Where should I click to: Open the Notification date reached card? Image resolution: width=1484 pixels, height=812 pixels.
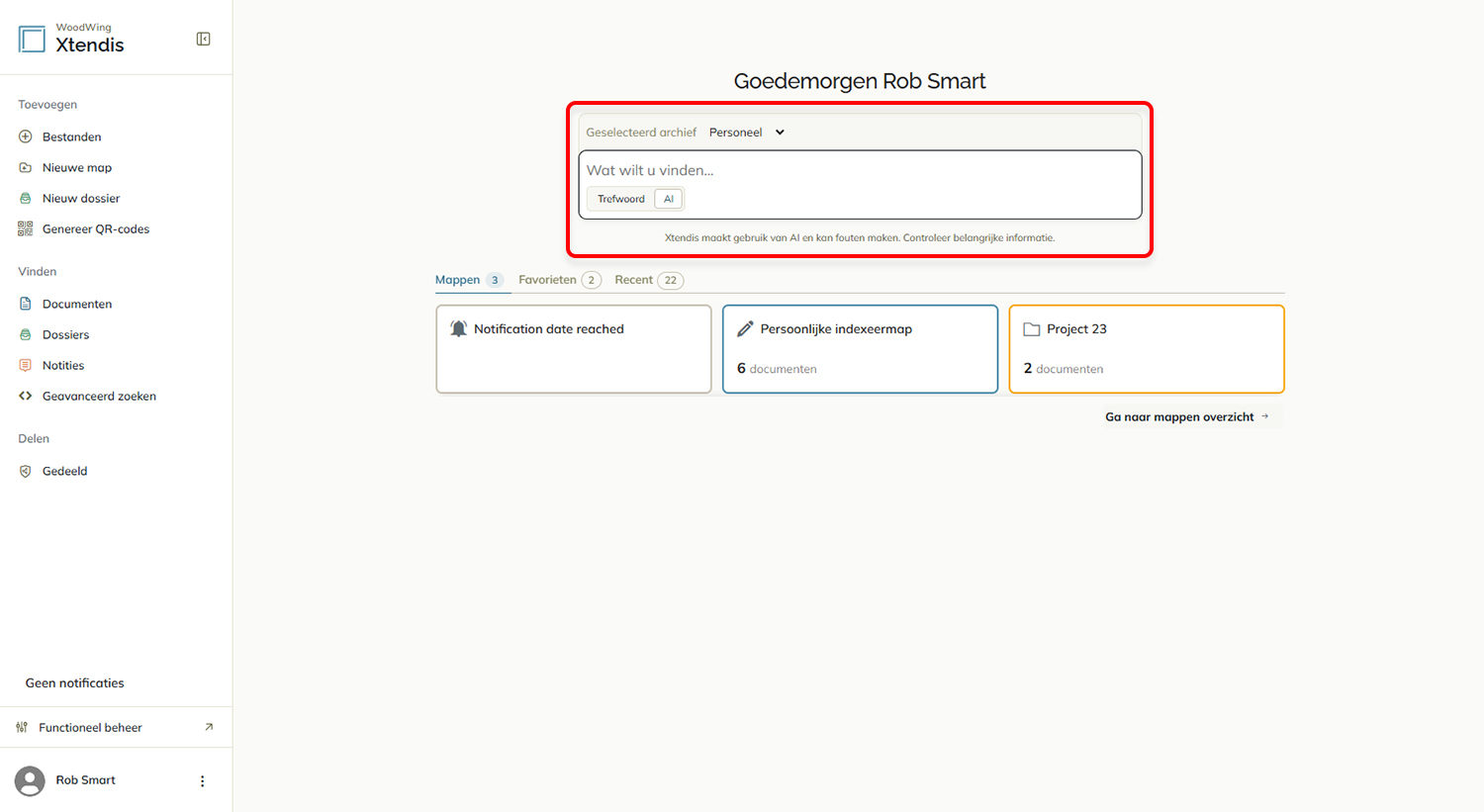(x=574, y=349)
